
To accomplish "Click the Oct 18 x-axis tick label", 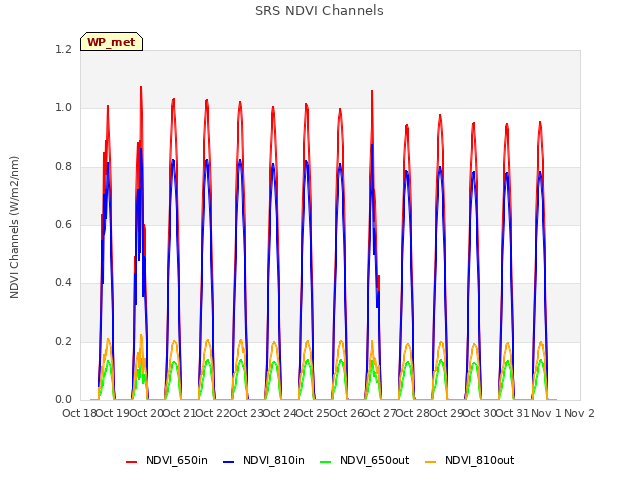I will pyautogui.click(x=79, y=413).
